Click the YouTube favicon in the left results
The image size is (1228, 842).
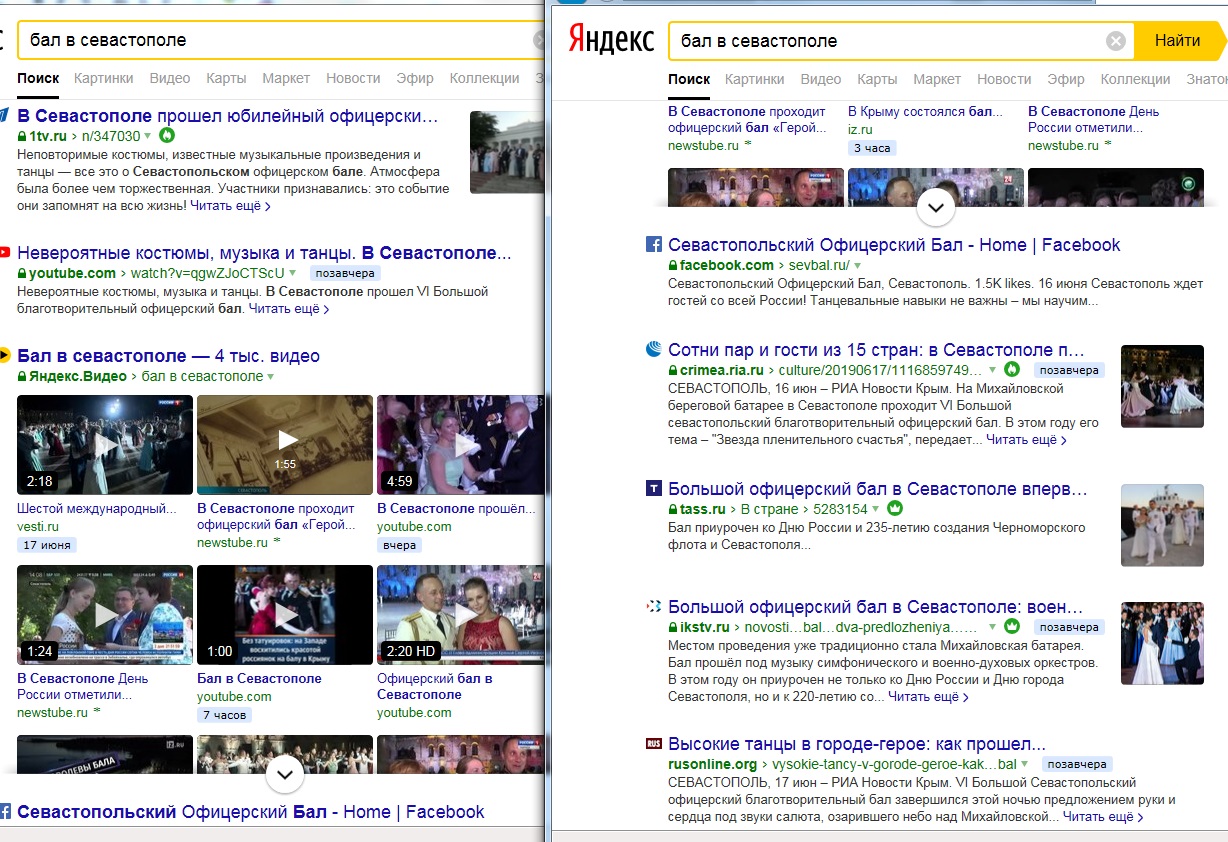pyautogui.click(x=5, y=253)
